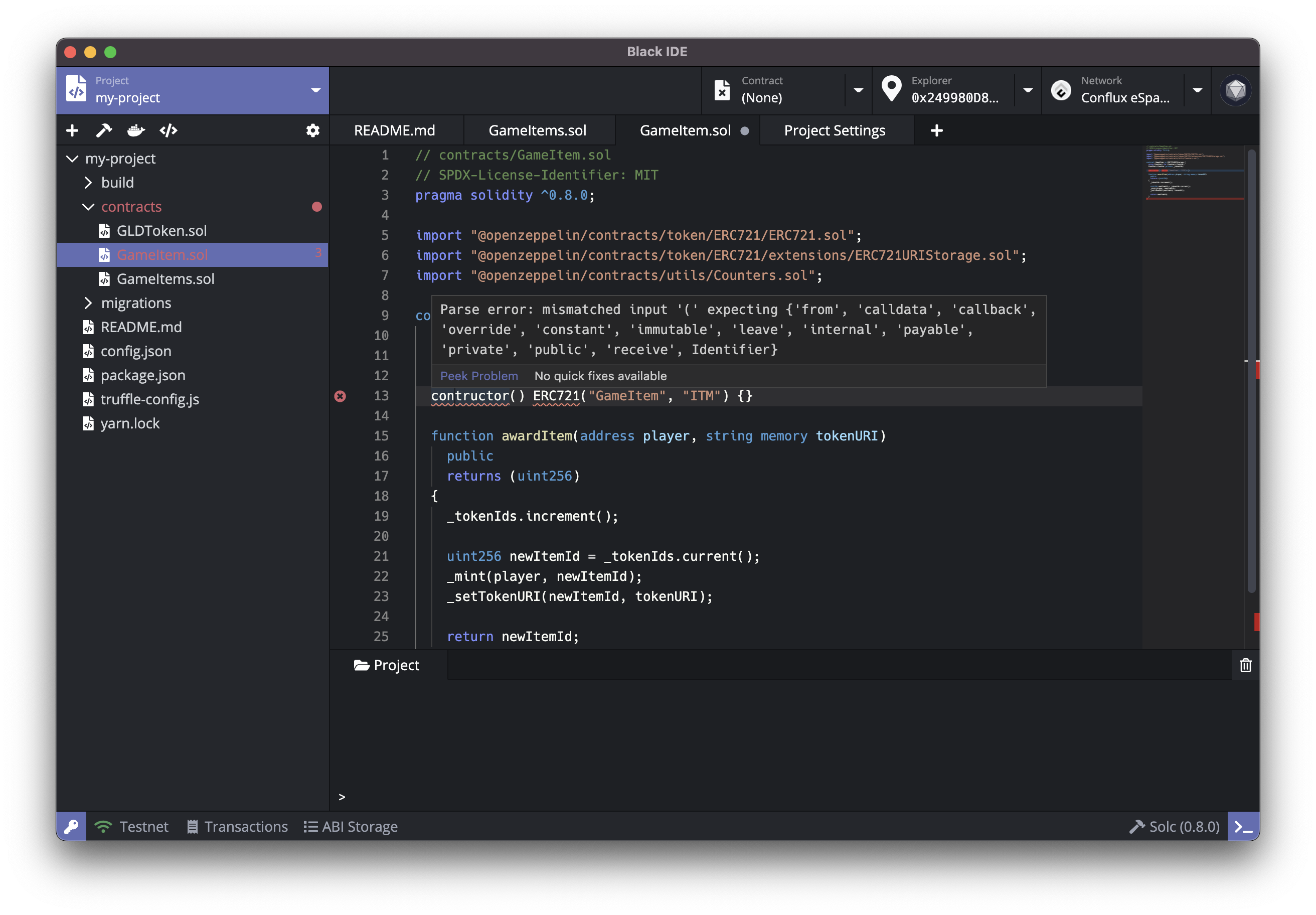Image resolution: width=1316 pixels, height=915 pixels.
Task: Switch to the Project Settings tab
Action: point(834,131)
